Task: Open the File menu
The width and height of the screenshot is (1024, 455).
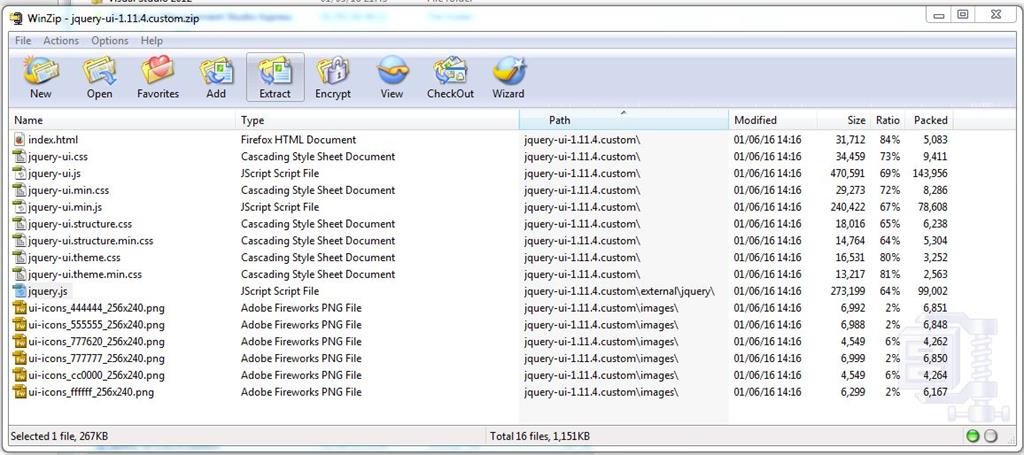Action: (x=23, y=40)
